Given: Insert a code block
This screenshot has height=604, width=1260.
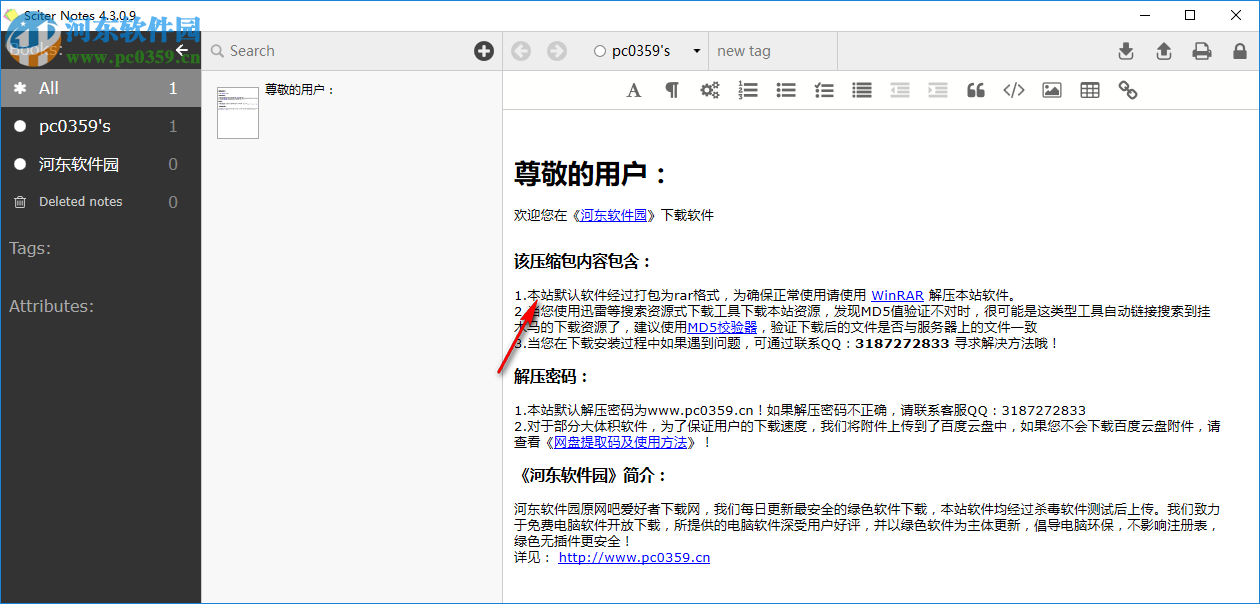Looking at the screenshot, I should (1013, 90).
